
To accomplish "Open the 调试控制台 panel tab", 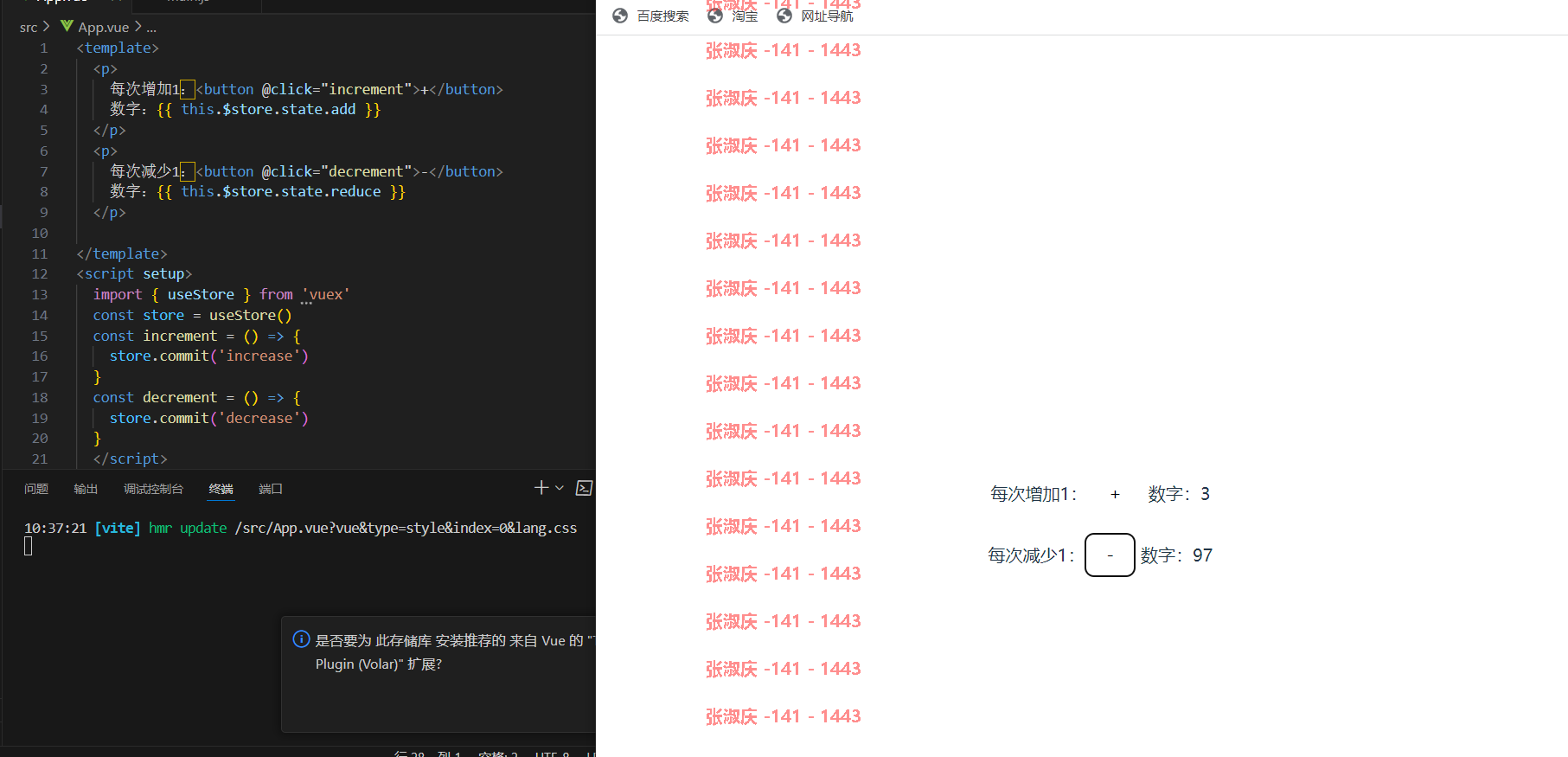I will tap(153, 489).
